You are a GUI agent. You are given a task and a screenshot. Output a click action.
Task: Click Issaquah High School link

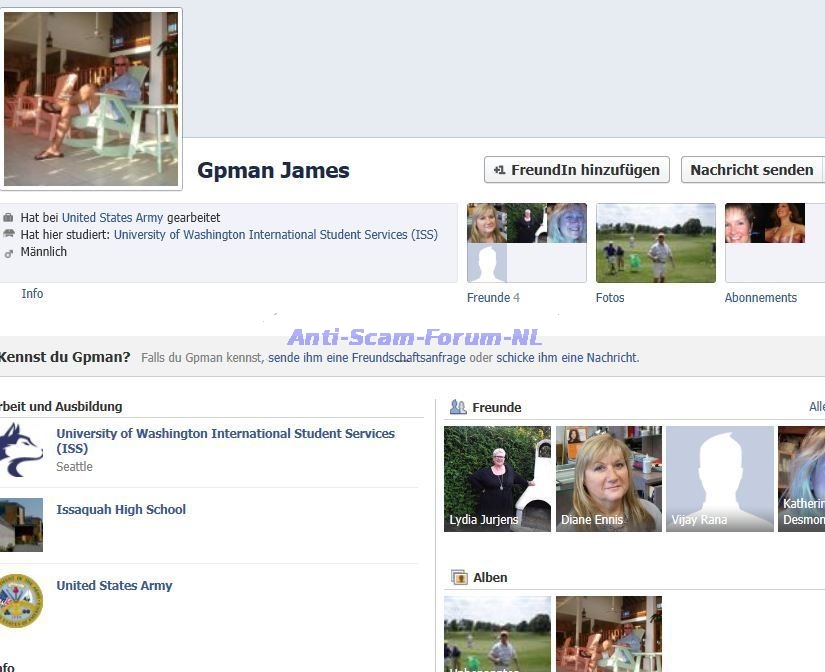(x=121, y=510)
